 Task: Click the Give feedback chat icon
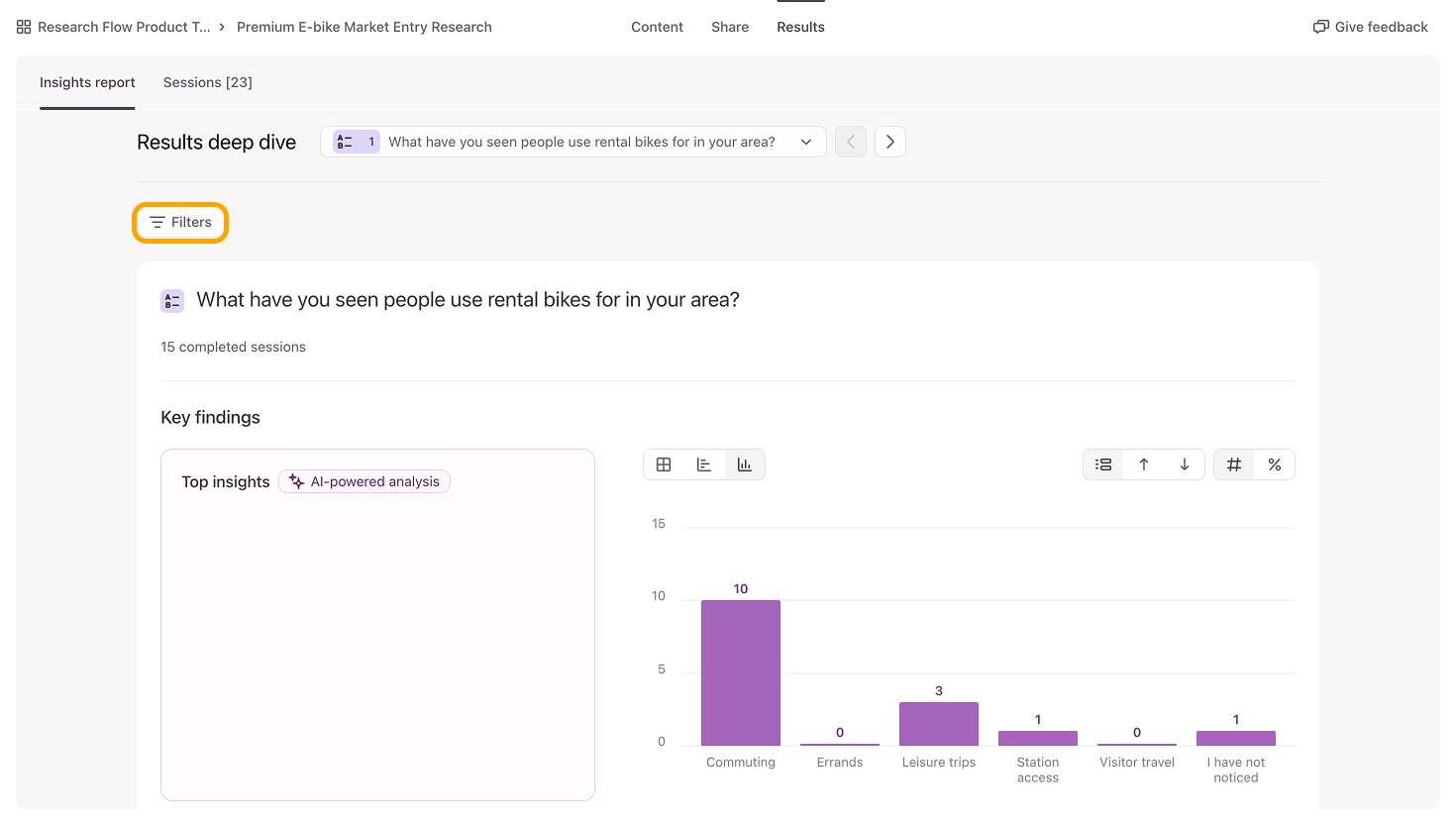pos(1321,27)
